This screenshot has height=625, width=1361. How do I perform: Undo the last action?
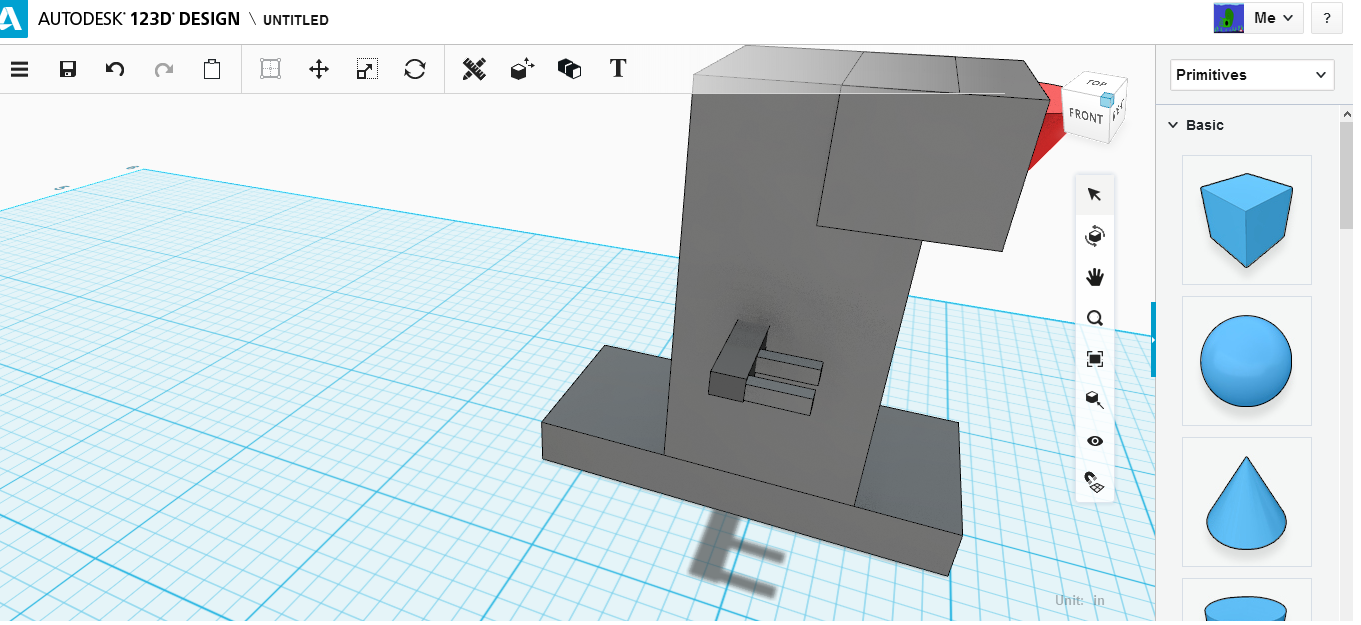pos(115,69)
